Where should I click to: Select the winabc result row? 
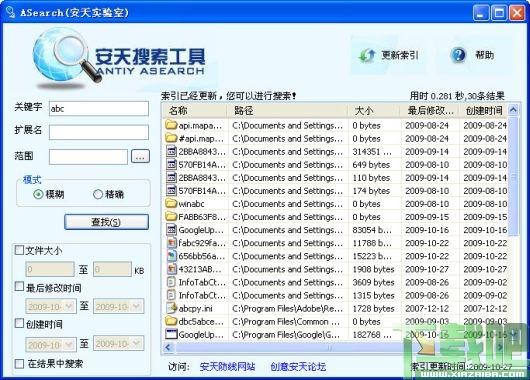click(337, 204)
